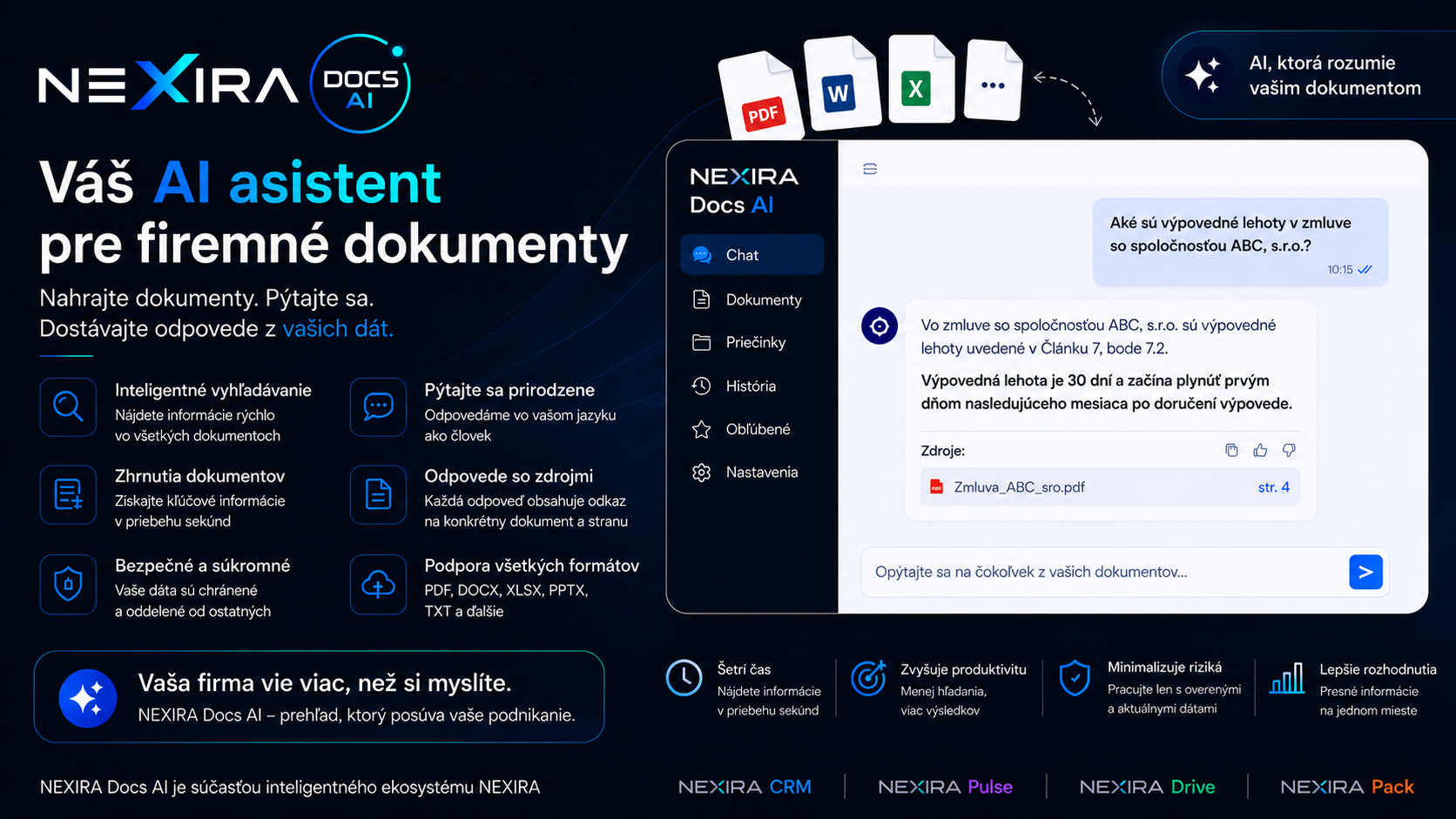Image resolution: width=1456 pixels, height=819 pixels.
Task: Give thumbs up to the answer
Action: coord(1260,450)
